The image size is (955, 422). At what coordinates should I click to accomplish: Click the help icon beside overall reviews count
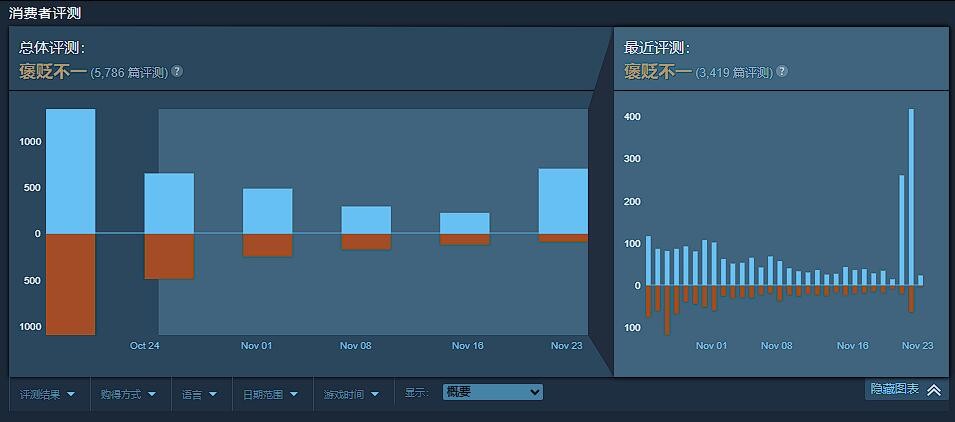point(177,71)
